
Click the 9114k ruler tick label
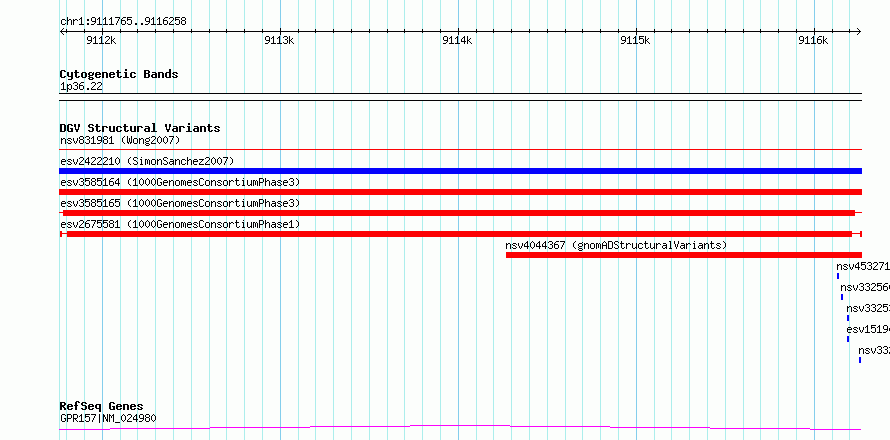pos(457,40)
